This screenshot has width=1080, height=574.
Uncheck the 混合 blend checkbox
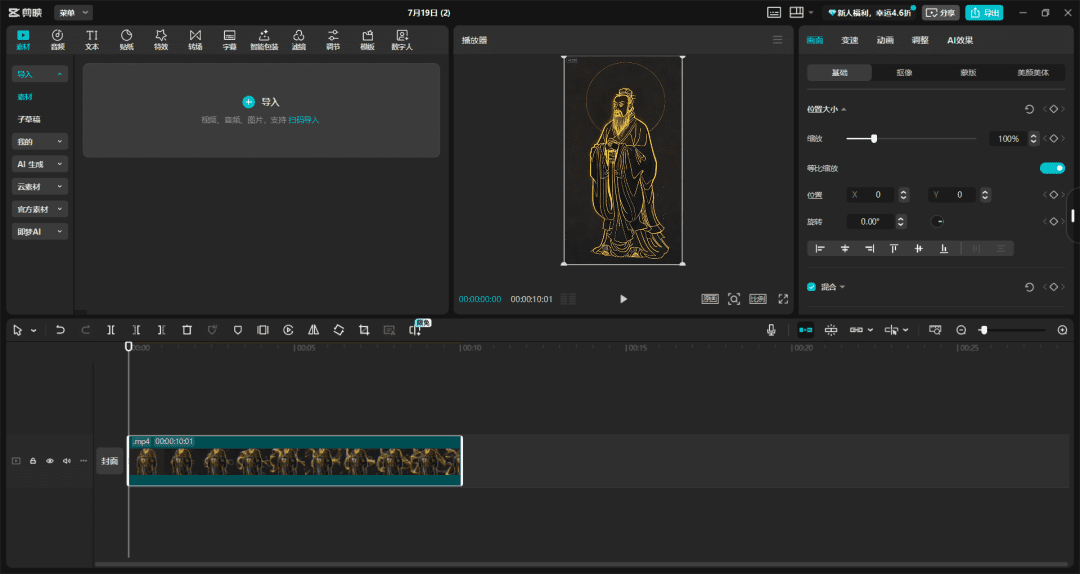(x=811, y=287)
